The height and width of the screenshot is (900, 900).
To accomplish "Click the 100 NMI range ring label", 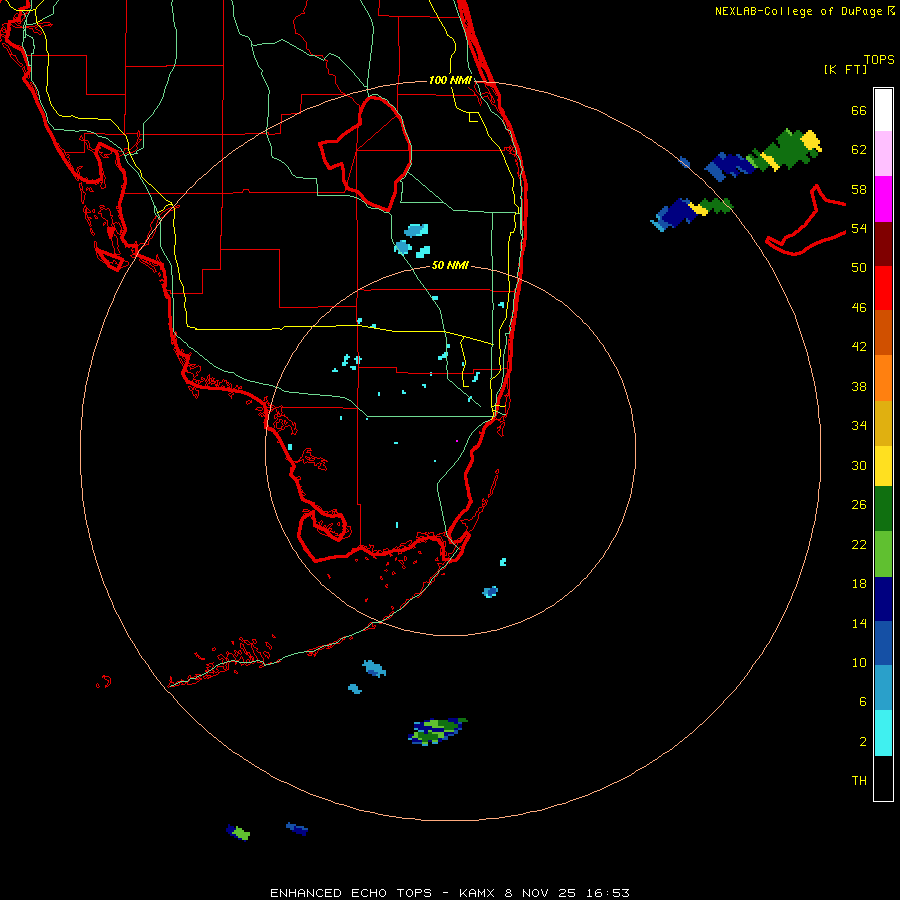I will click(x=450, y=80).
